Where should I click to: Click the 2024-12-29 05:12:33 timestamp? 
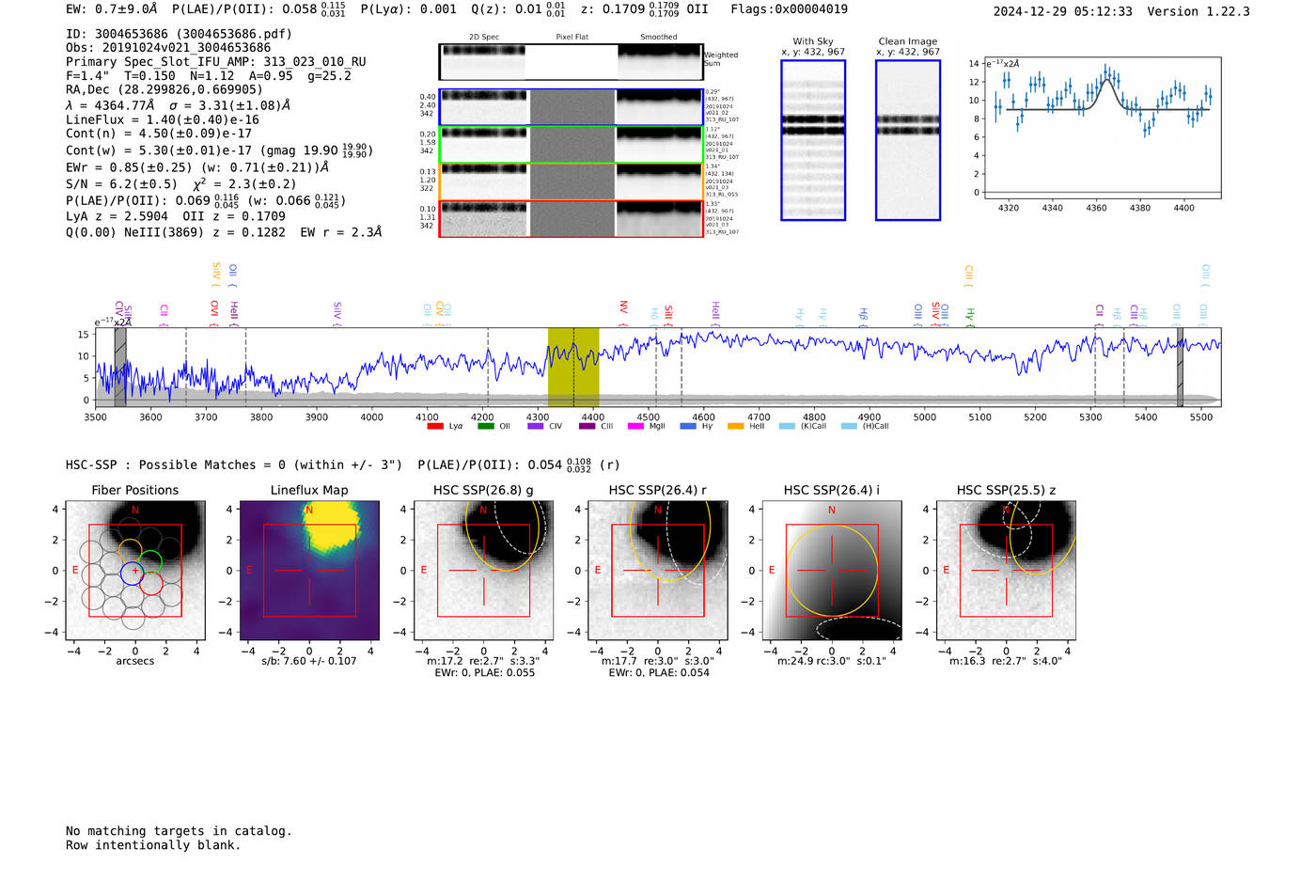pyautogui.click(x=1062, y=11)
